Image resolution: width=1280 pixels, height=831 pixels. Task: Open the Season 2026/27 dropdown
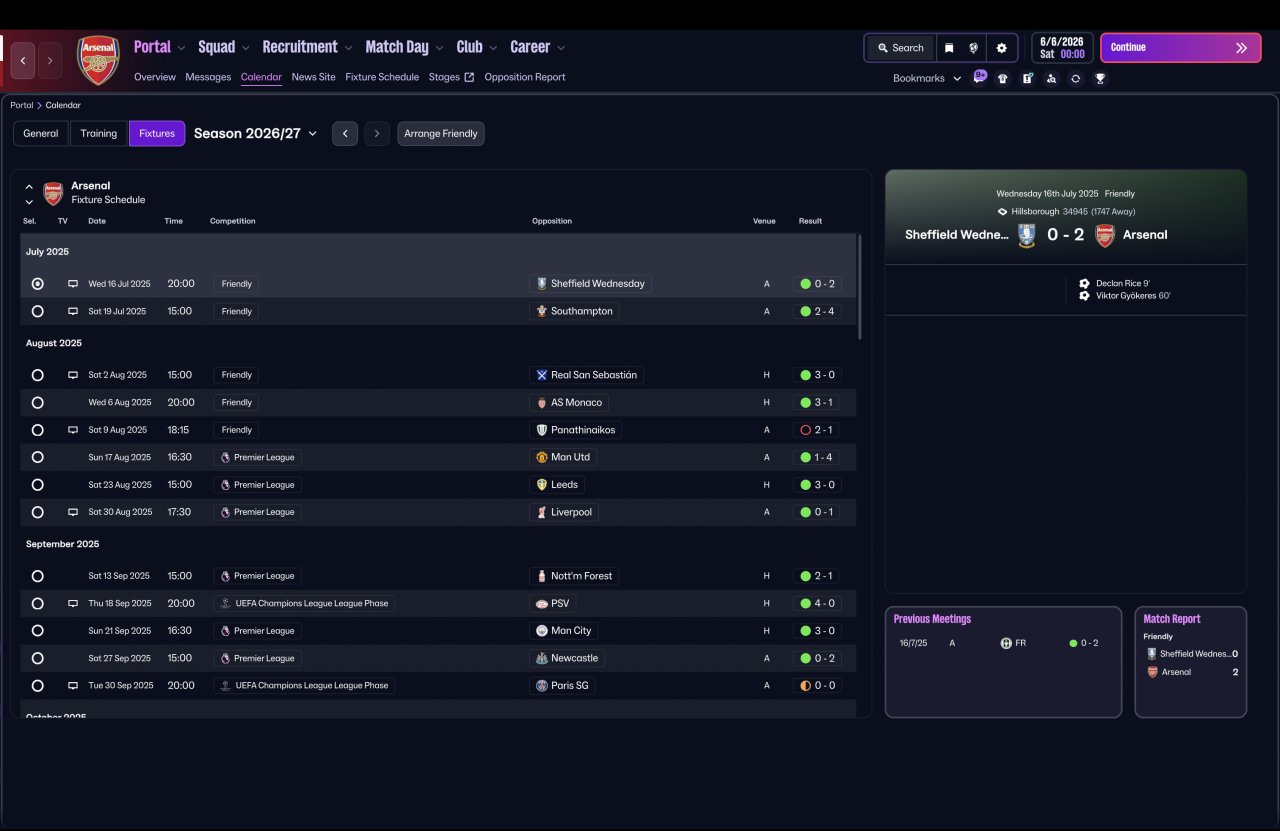255,133
